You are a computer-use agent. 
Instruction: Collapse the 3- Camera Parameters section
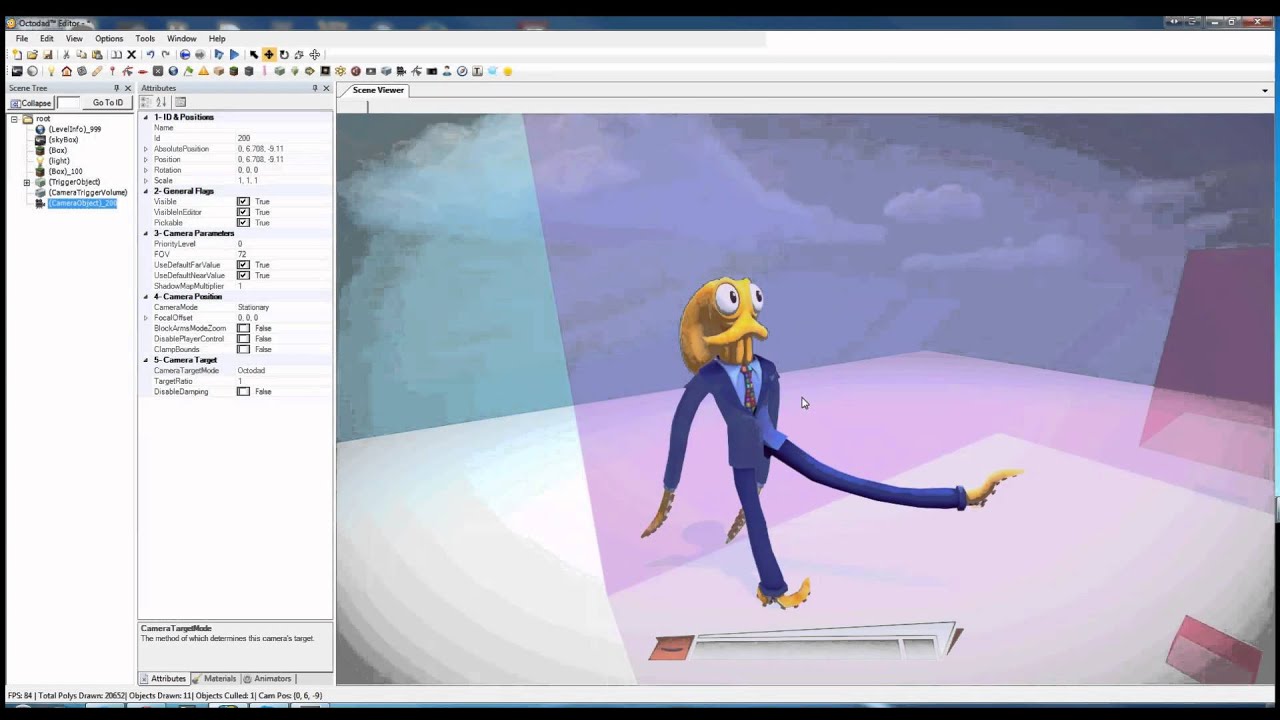click(x=145, y=233)
